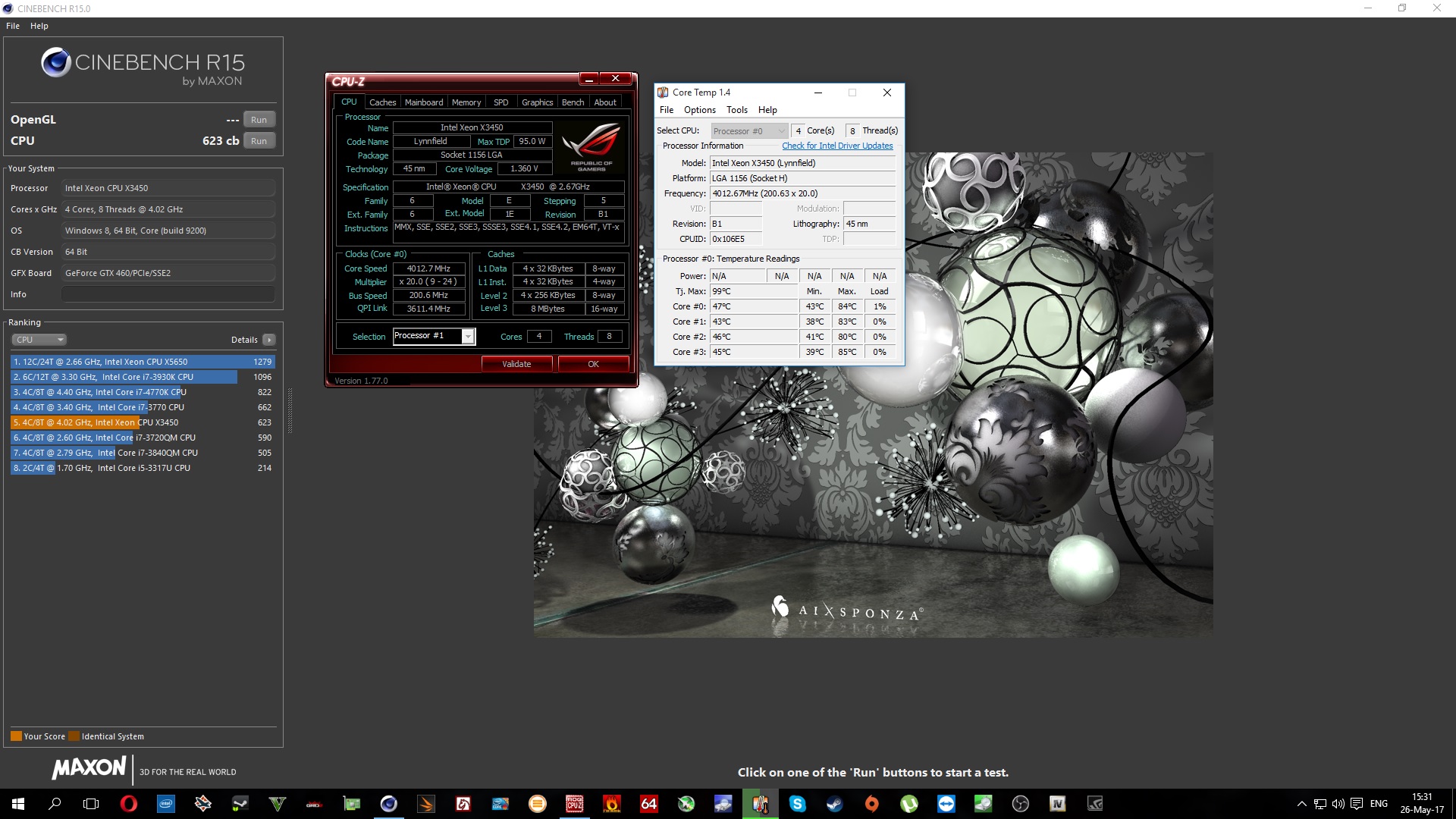Image resolution: width=1456 pixels, height=819 pixels.
Task: Click the TeamViewer taskbar icon
Action: coord(946,804)
